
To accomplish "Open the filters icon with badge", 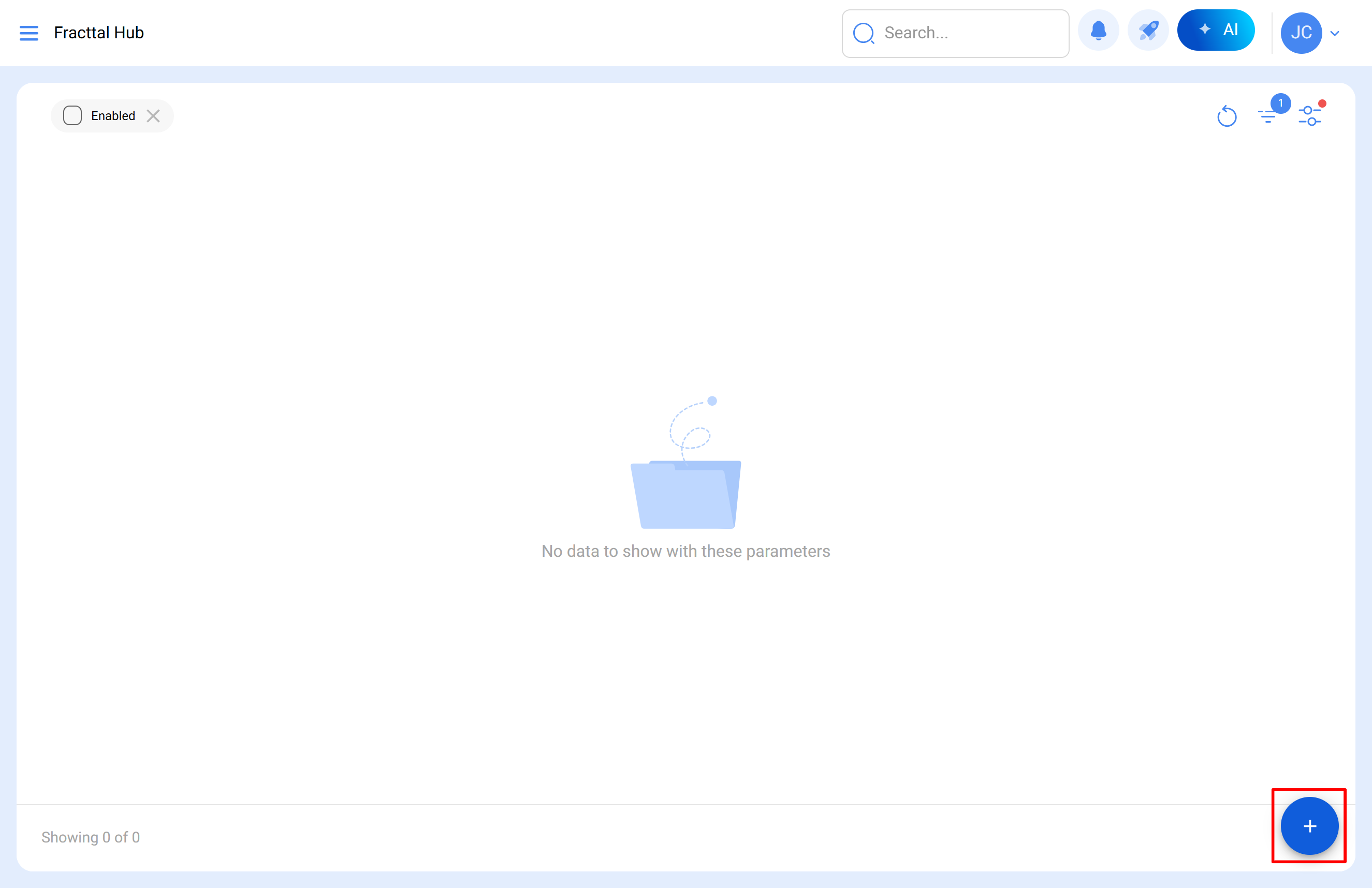I will point(1267,116).
